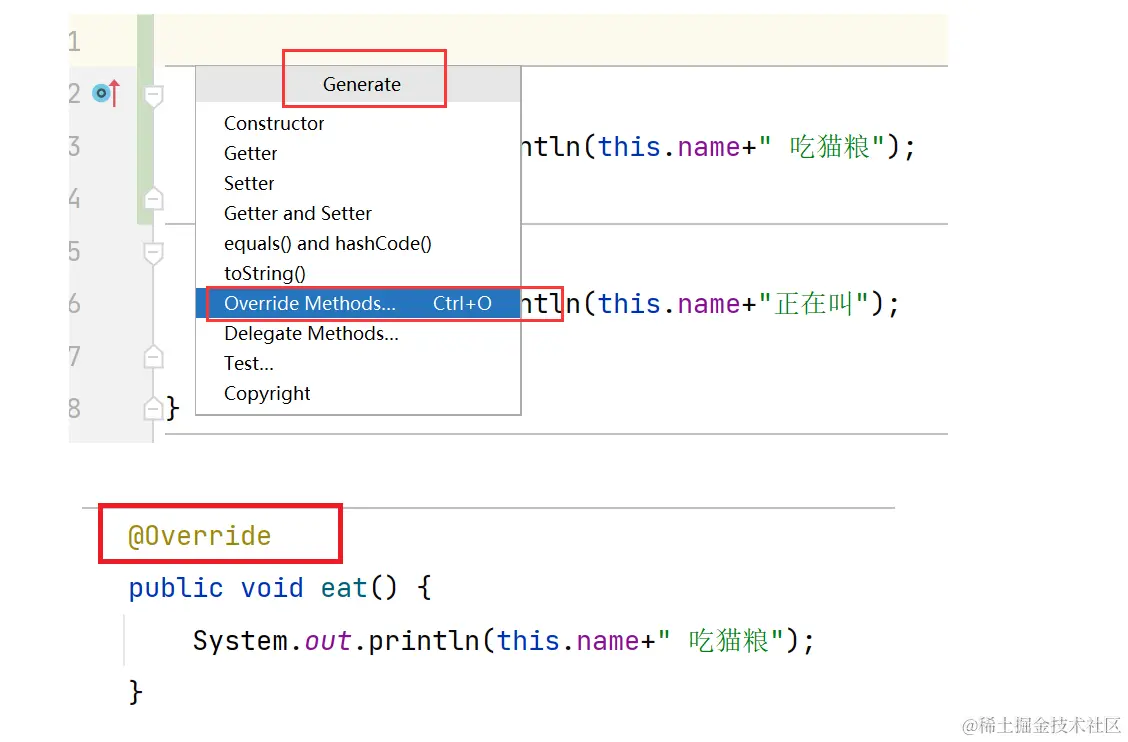Select Getter and Setter option

click(x=358, y=214)
